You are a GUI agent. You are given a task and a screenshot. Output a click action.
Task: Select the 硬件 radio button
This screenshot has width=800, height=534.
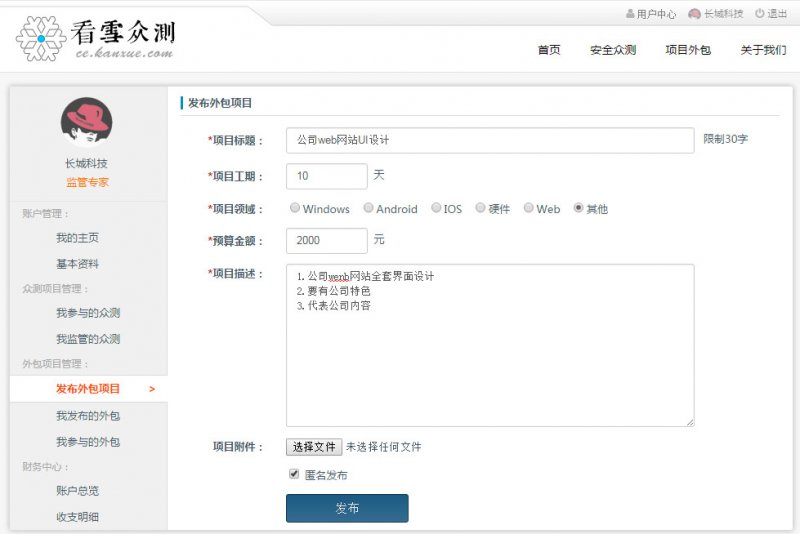(480, 208)
